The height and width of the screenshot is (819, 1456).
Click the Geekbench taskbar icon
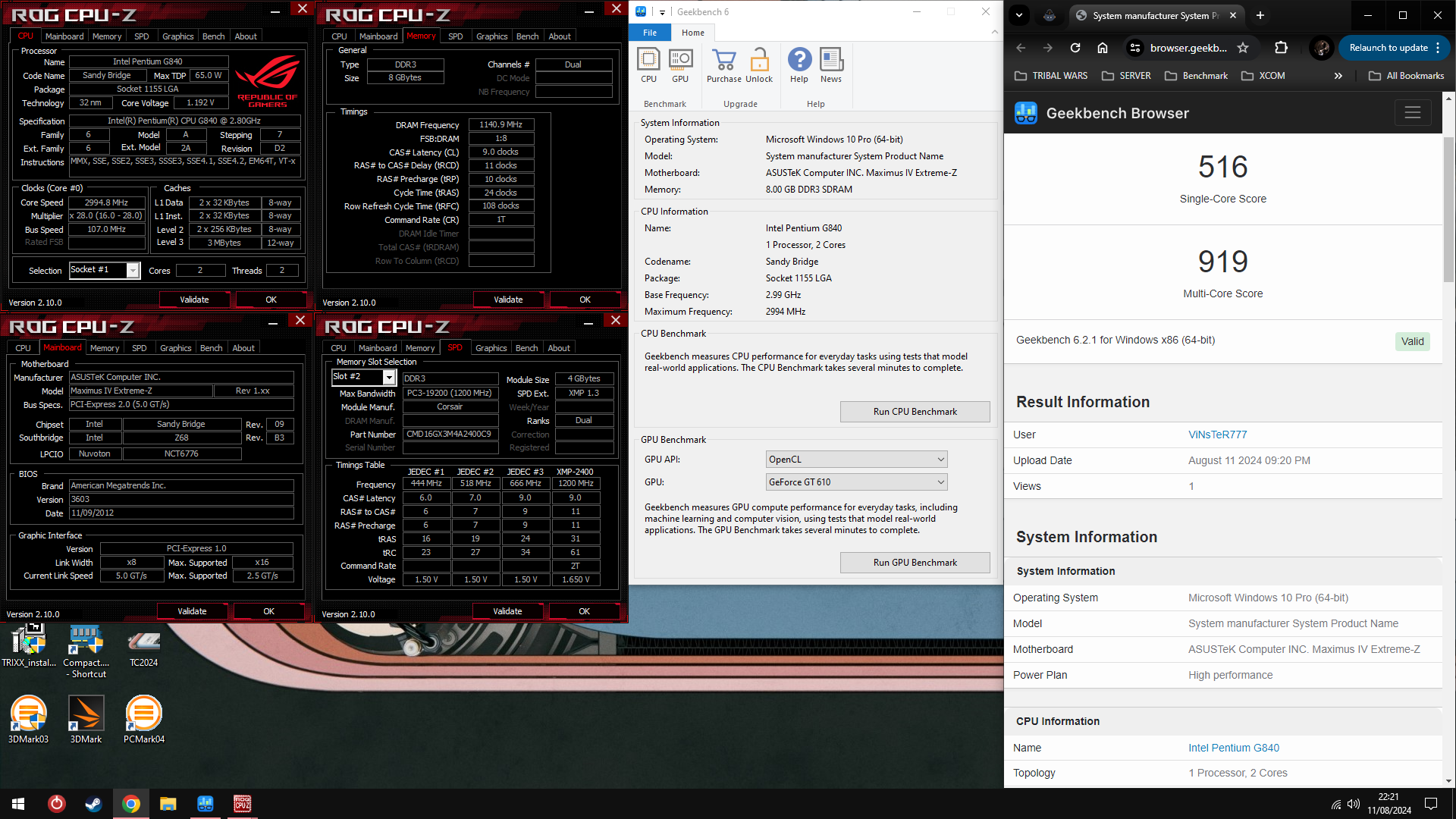(x=205, y=804)
